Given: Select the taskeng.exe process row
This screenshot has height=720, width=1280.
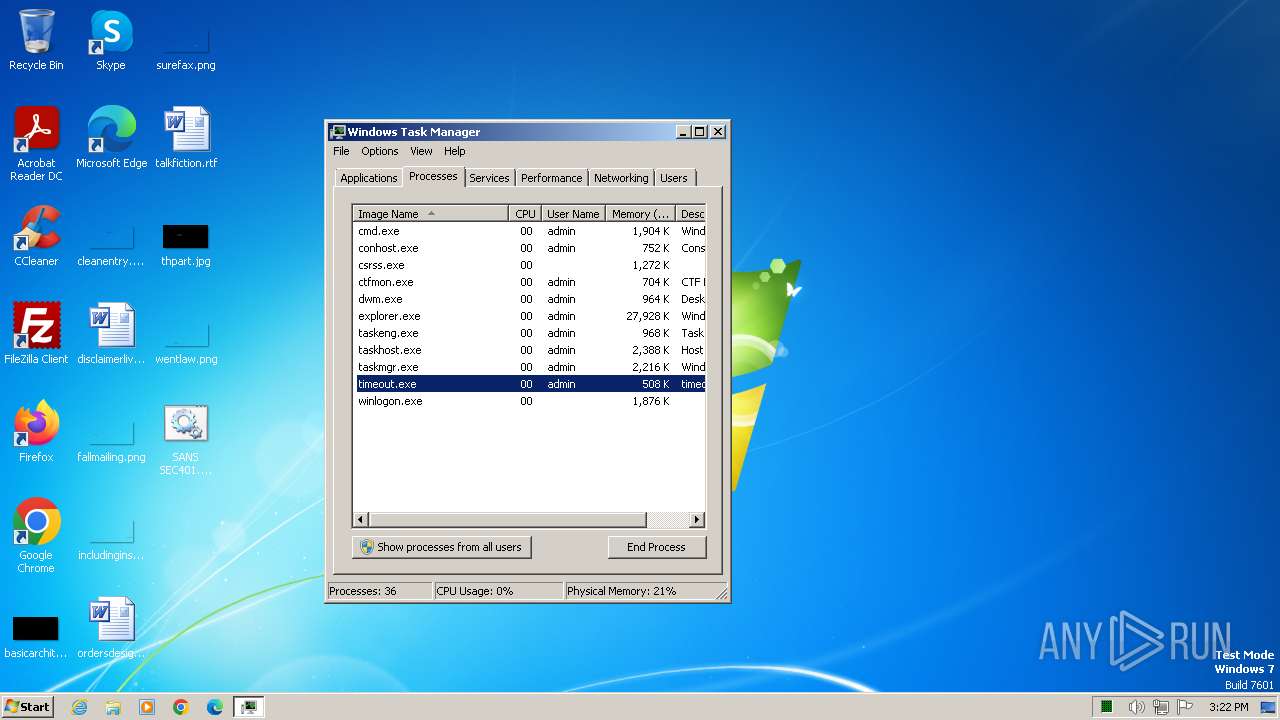Looking at the screenshot, I should pyautogui.click(x=529, y=333).
